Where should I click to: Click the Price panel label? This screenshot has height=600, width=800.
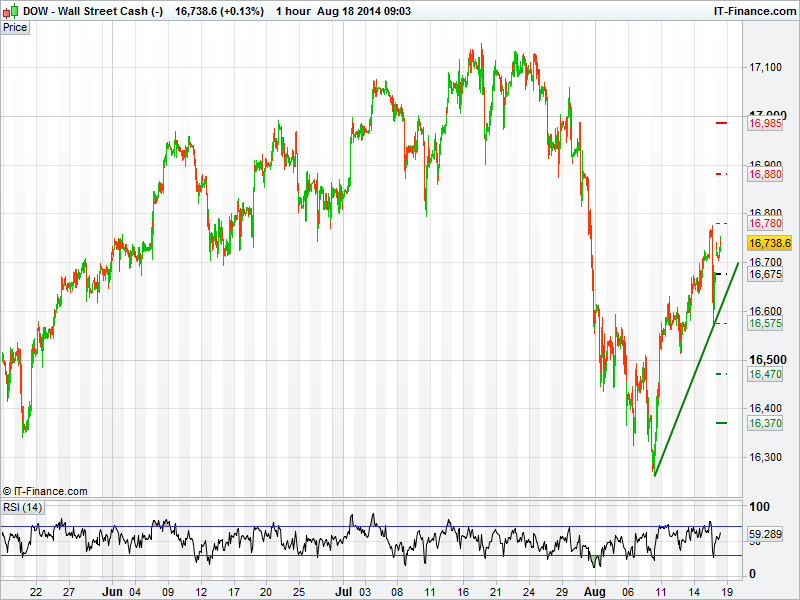[16, 27]
